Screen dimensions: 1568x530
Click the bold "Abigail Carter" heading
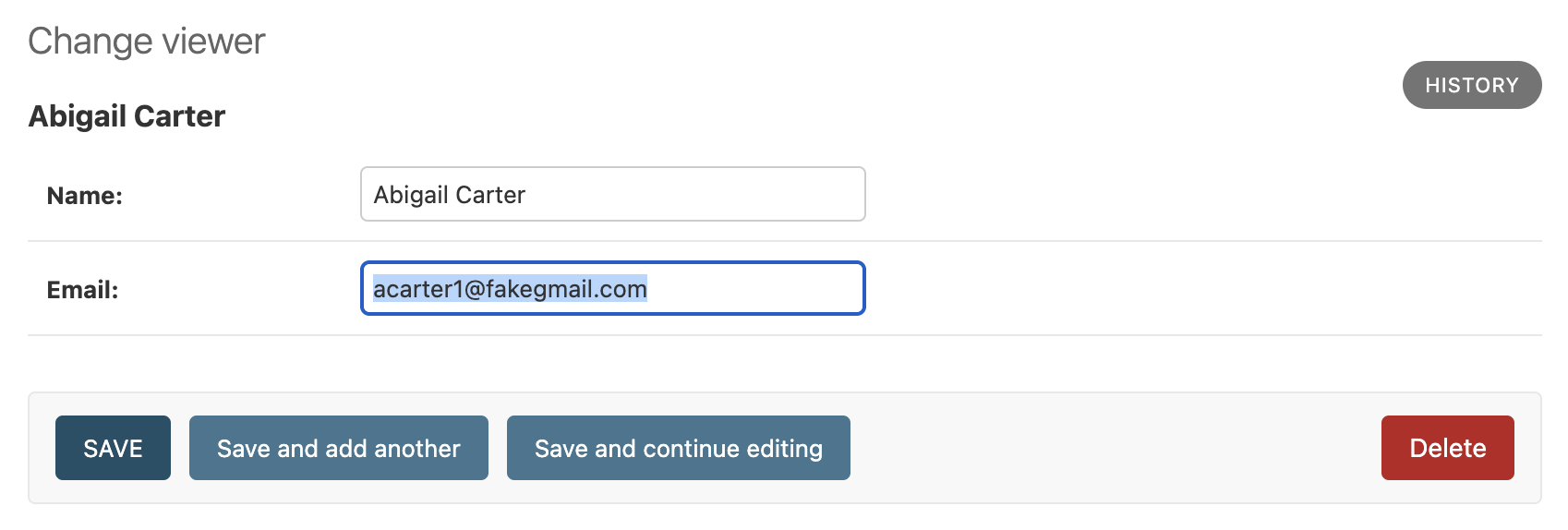pyautogui.click(x=127, y=116)
